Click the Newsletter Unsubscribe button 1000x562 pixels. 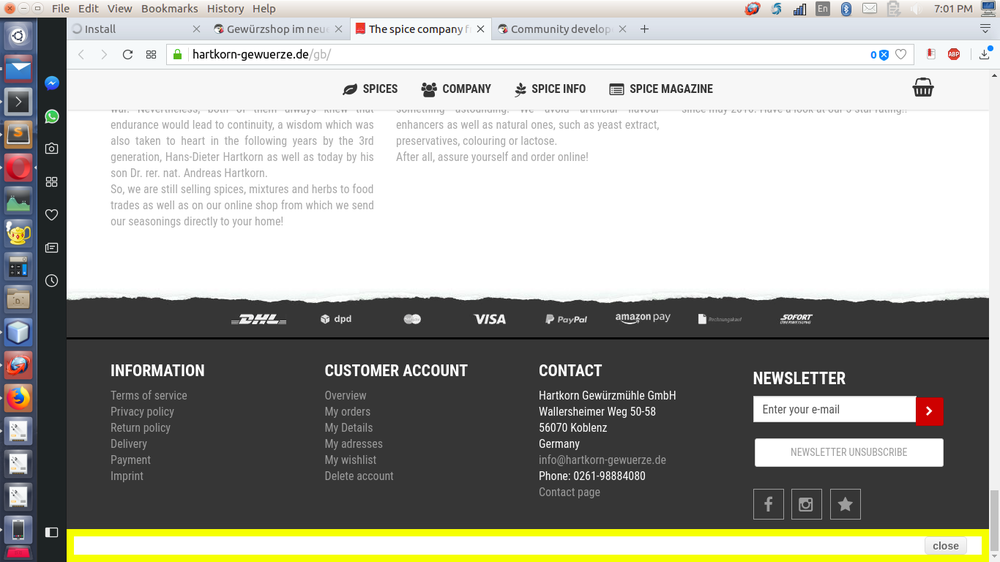point(849,452)
